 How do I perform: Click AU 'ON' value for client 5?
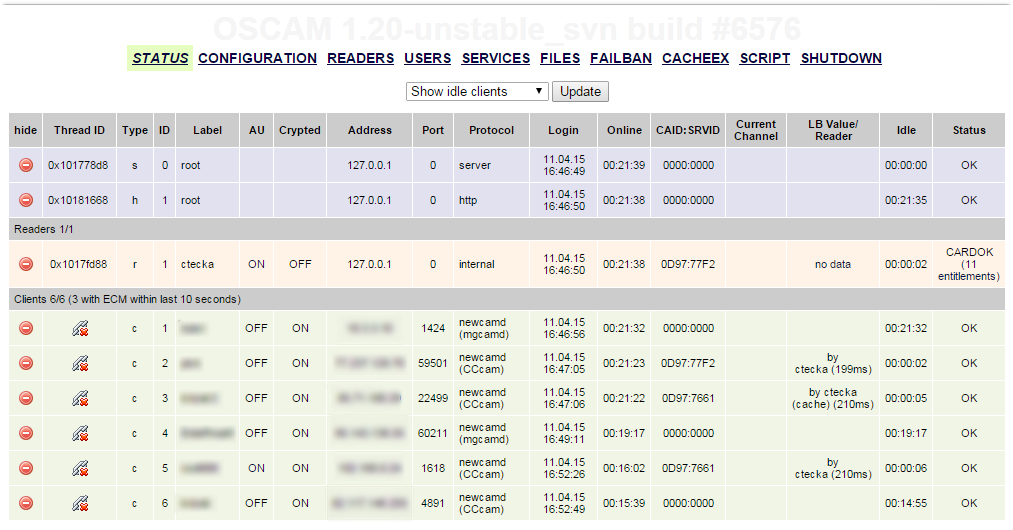pos(256,468)
